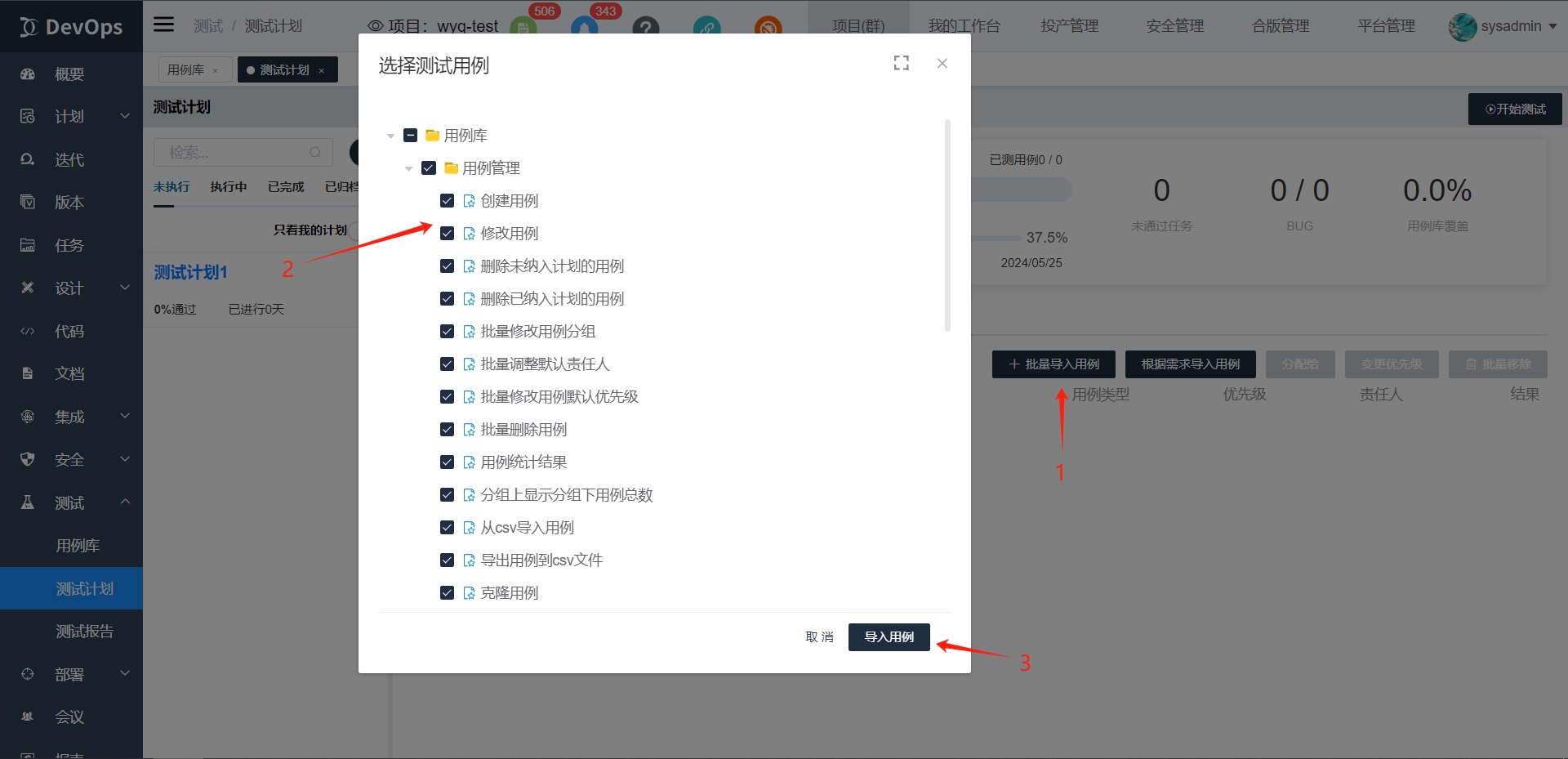Image resolution: width=1568 pixels, height=759 pixels.
Task: Toggle the 批量删除用例 checkbox off
Action: 447,429
